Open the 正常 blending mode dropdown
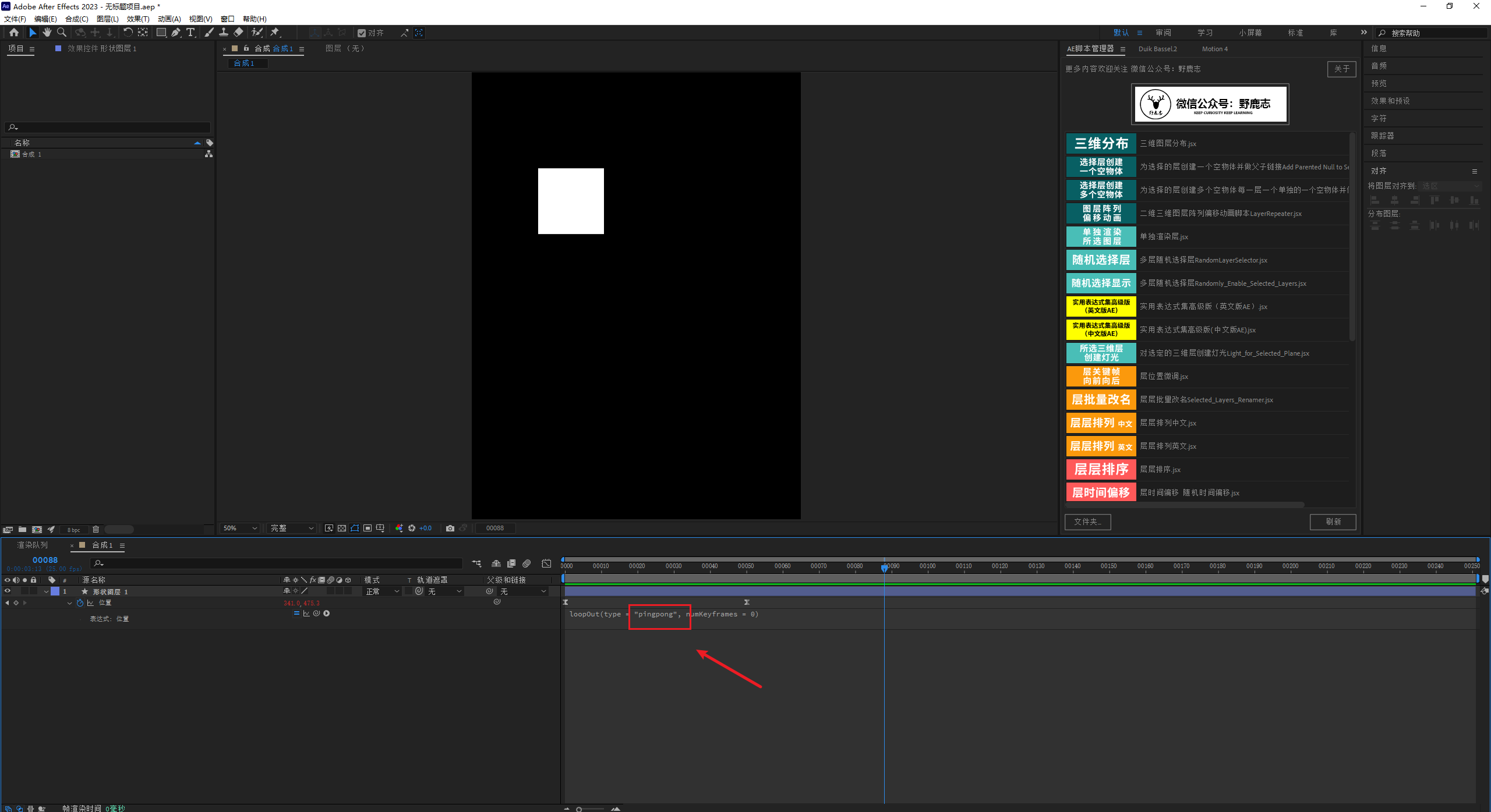Viewport: 1491px width, 812px height. 382,591
